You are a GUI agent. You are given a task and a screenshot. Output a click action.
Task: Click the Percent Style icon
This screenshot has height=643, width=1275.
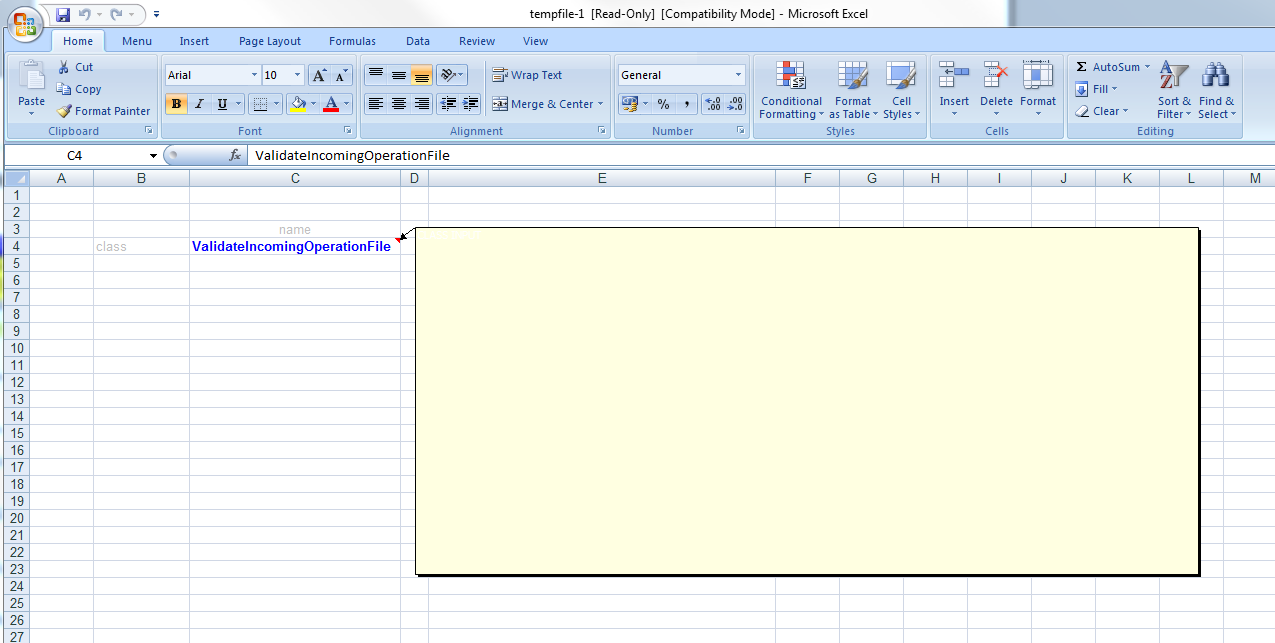pos(663,104)
